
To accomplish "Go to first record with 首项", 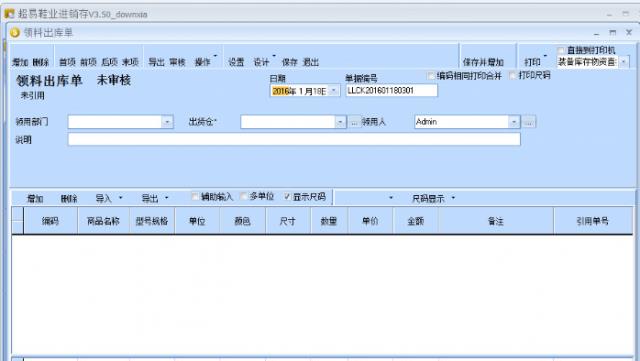I will pyautogui.click(x=67, y=62).
